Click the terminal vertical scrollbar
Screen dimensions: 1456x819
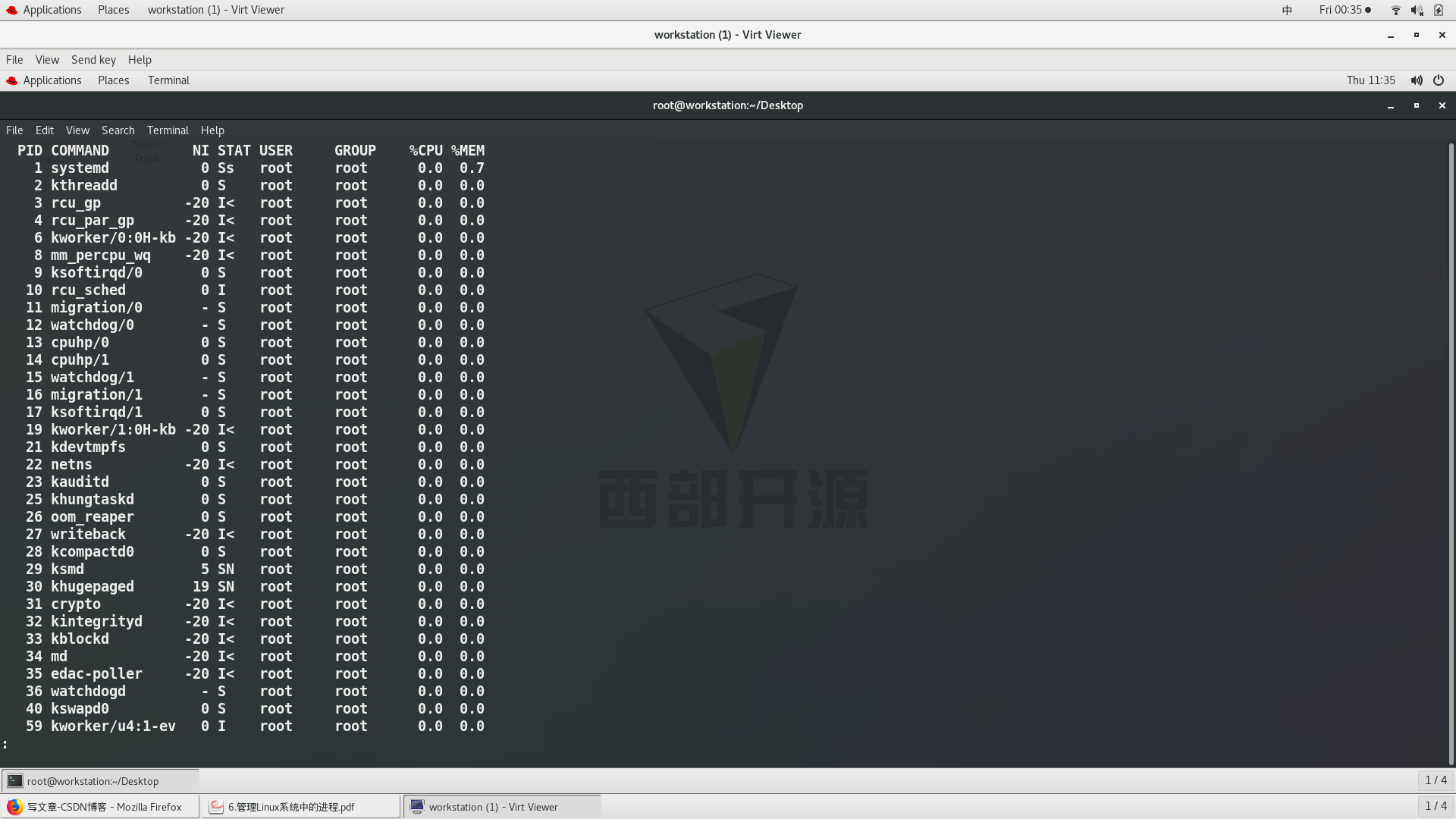pyautogui.click(x=1451, y=455)
